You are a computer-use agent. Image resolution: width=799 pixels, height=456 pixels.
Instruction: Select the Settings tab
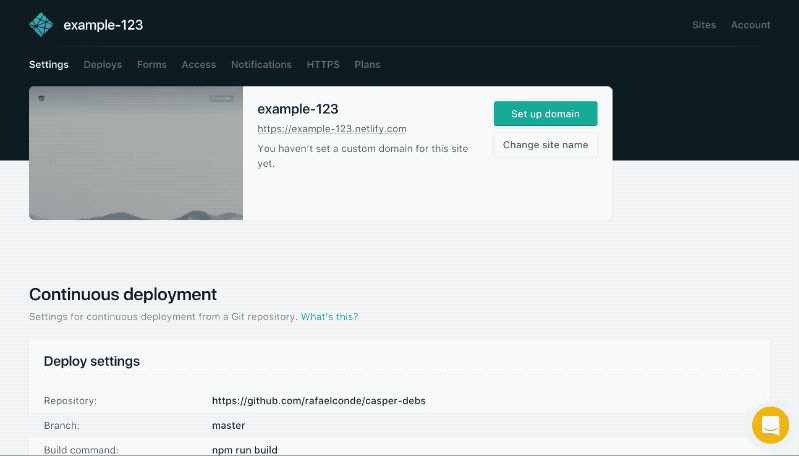[x=49, y=65]
